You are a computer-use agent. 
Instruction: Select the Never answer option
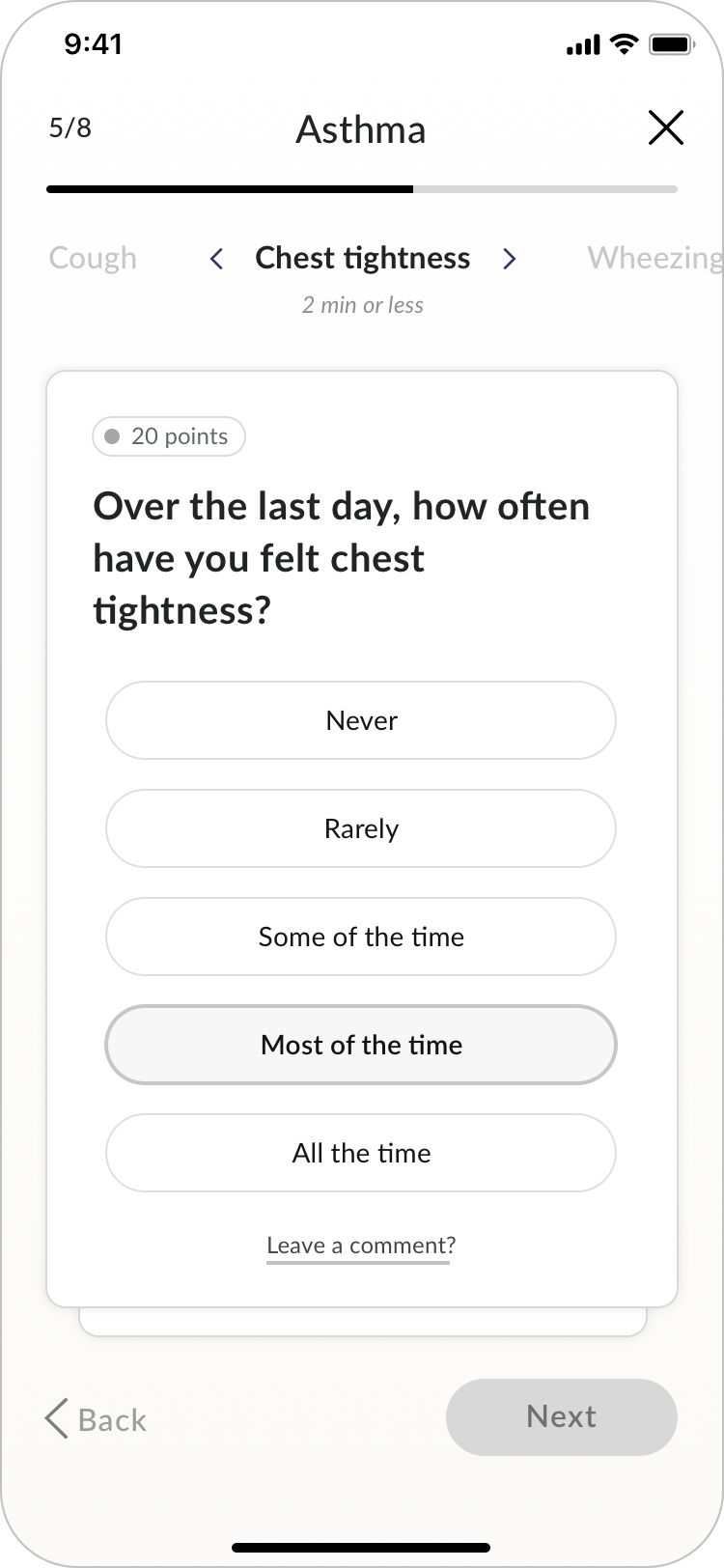[361, 720]
